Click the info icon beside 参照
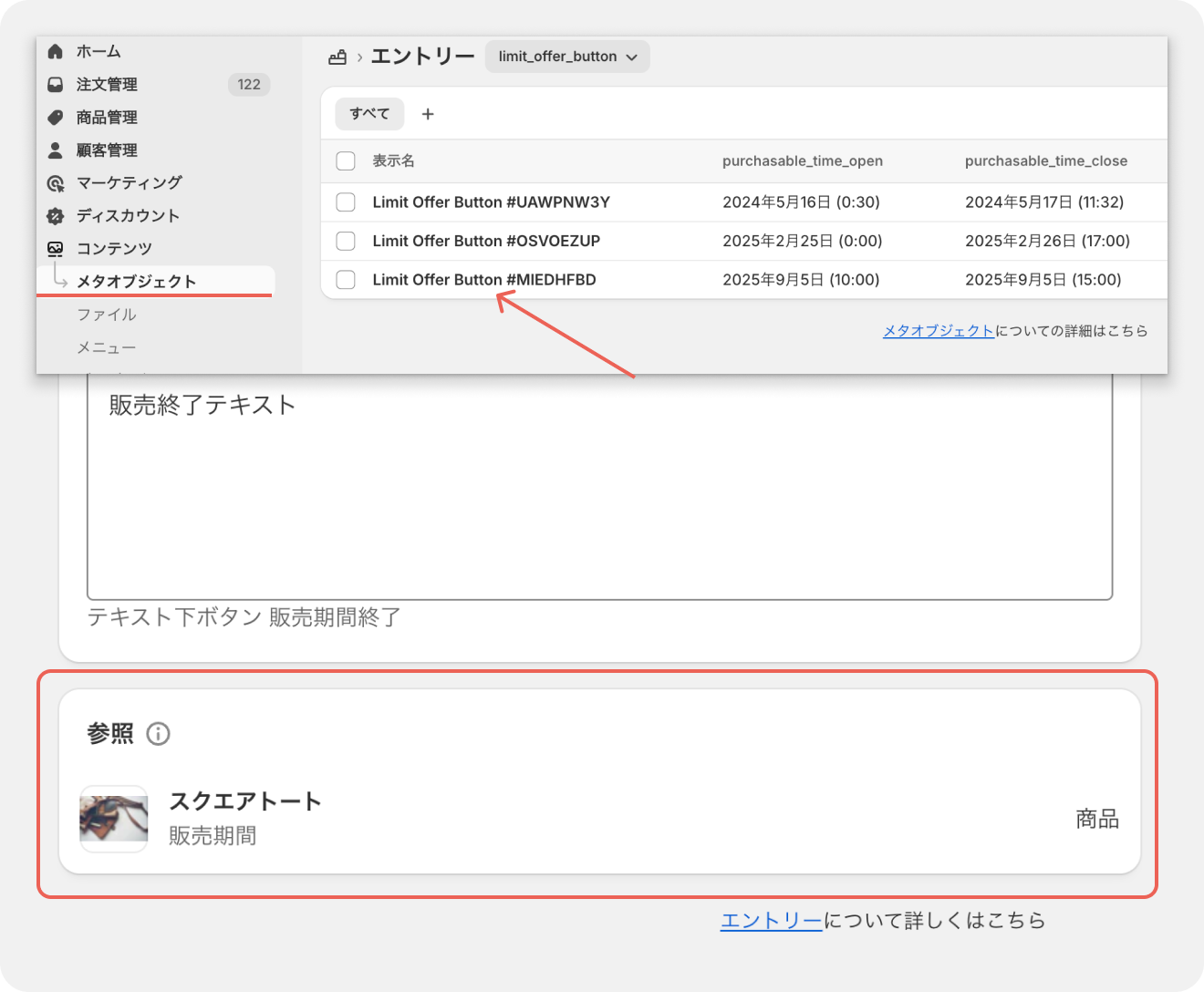 pos(159,734)
